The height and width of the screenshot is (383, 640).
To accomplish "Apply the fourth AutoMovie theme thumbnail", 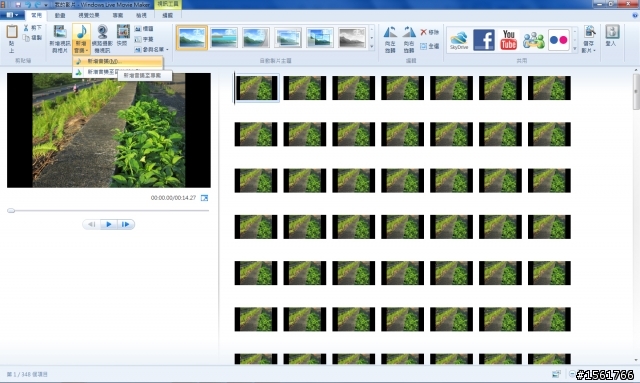I will [x=288, y=38].
